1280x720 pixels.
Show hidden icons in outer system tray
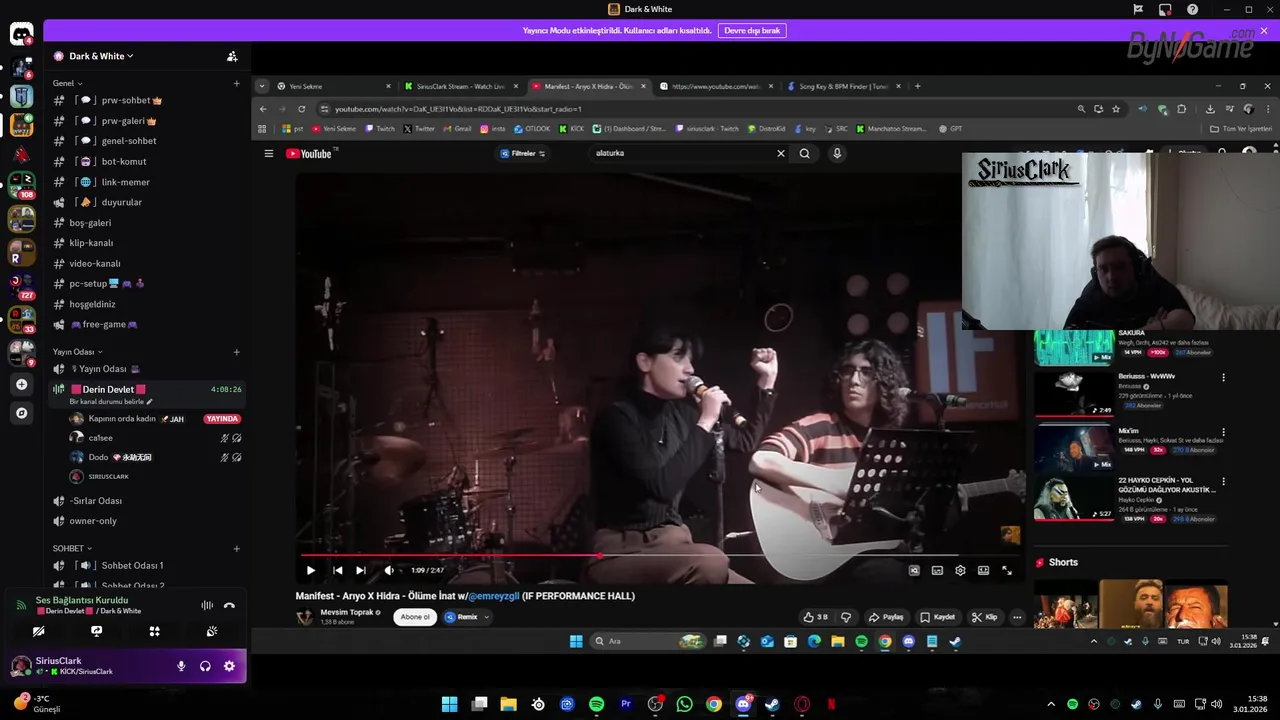[1050, 704]
